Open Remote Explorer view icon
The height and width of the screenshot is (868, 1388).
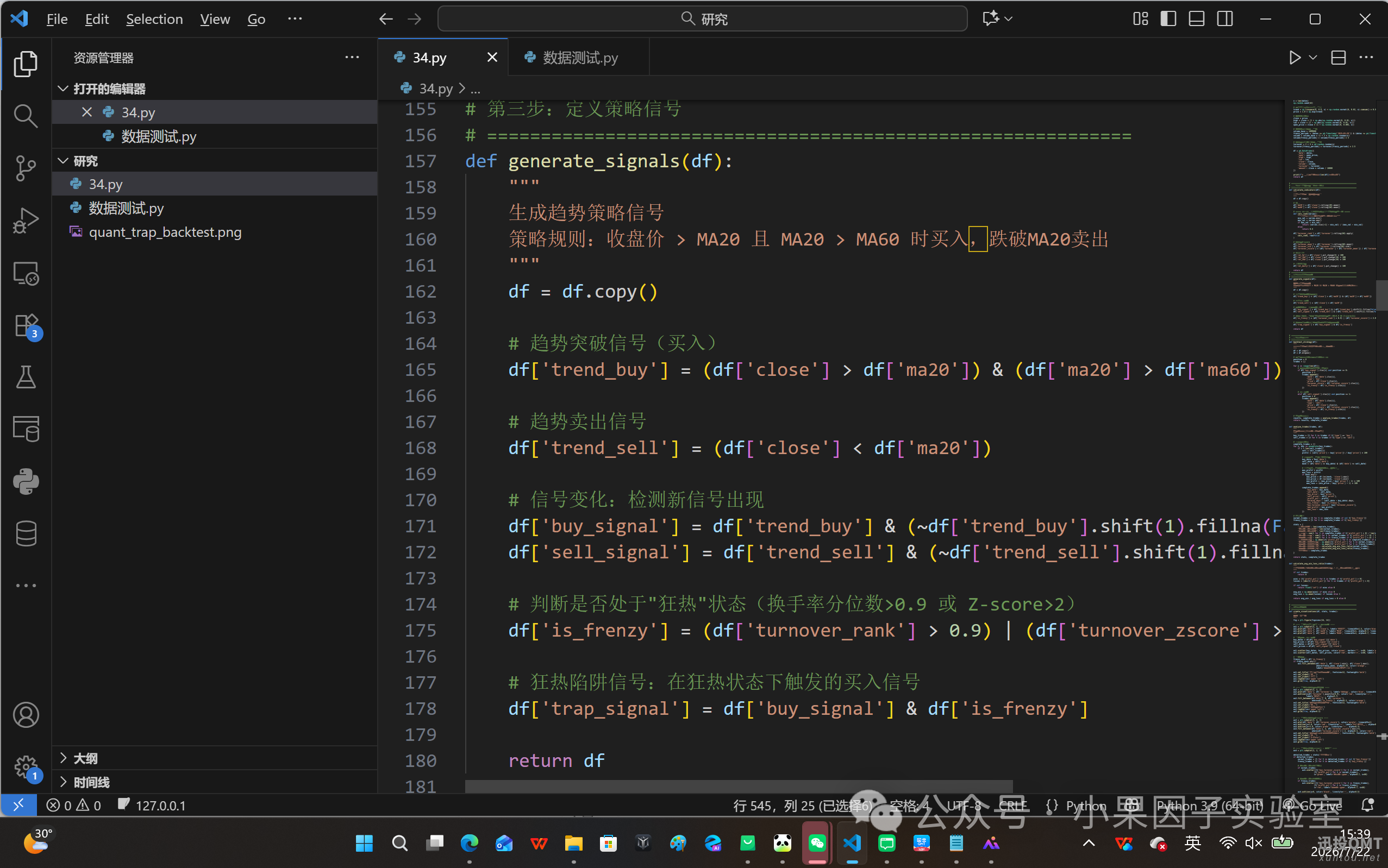pyautogui.click(x=26, y=273)
